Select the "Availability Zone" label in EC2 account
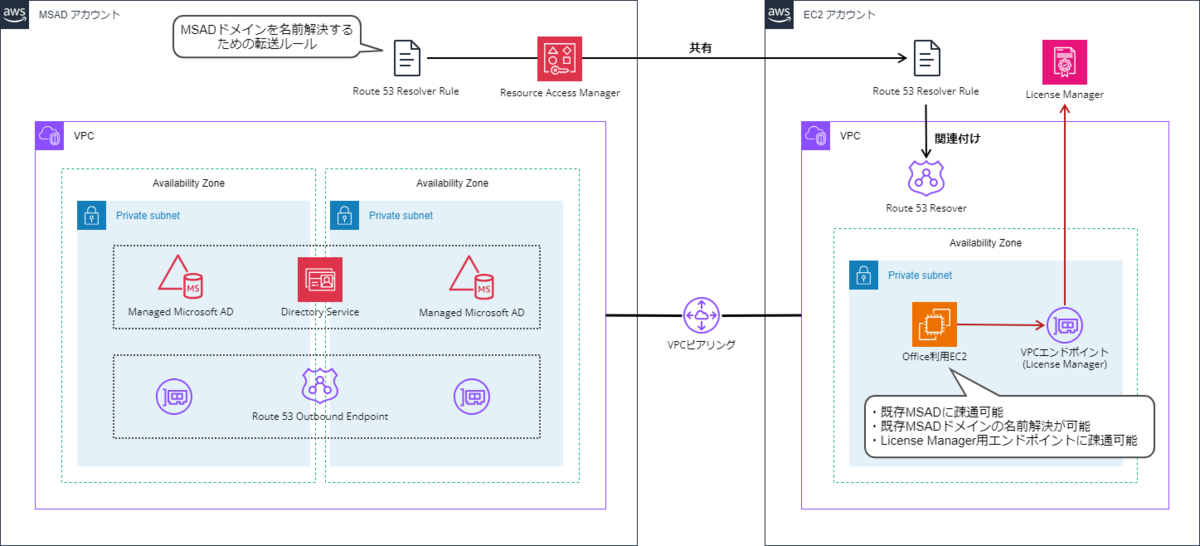 [x=985, y=243]
